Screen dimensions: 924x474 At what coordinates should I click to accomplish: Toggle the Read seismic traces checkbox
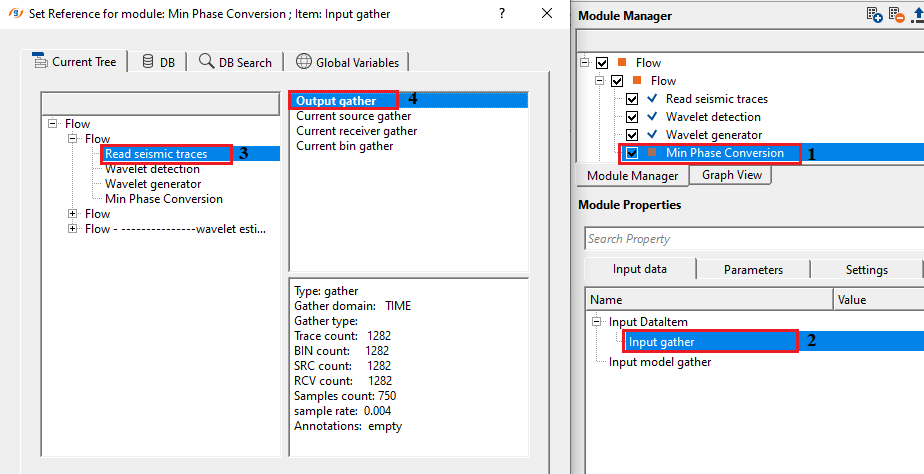pyautogui.click(x=632, y=99)
